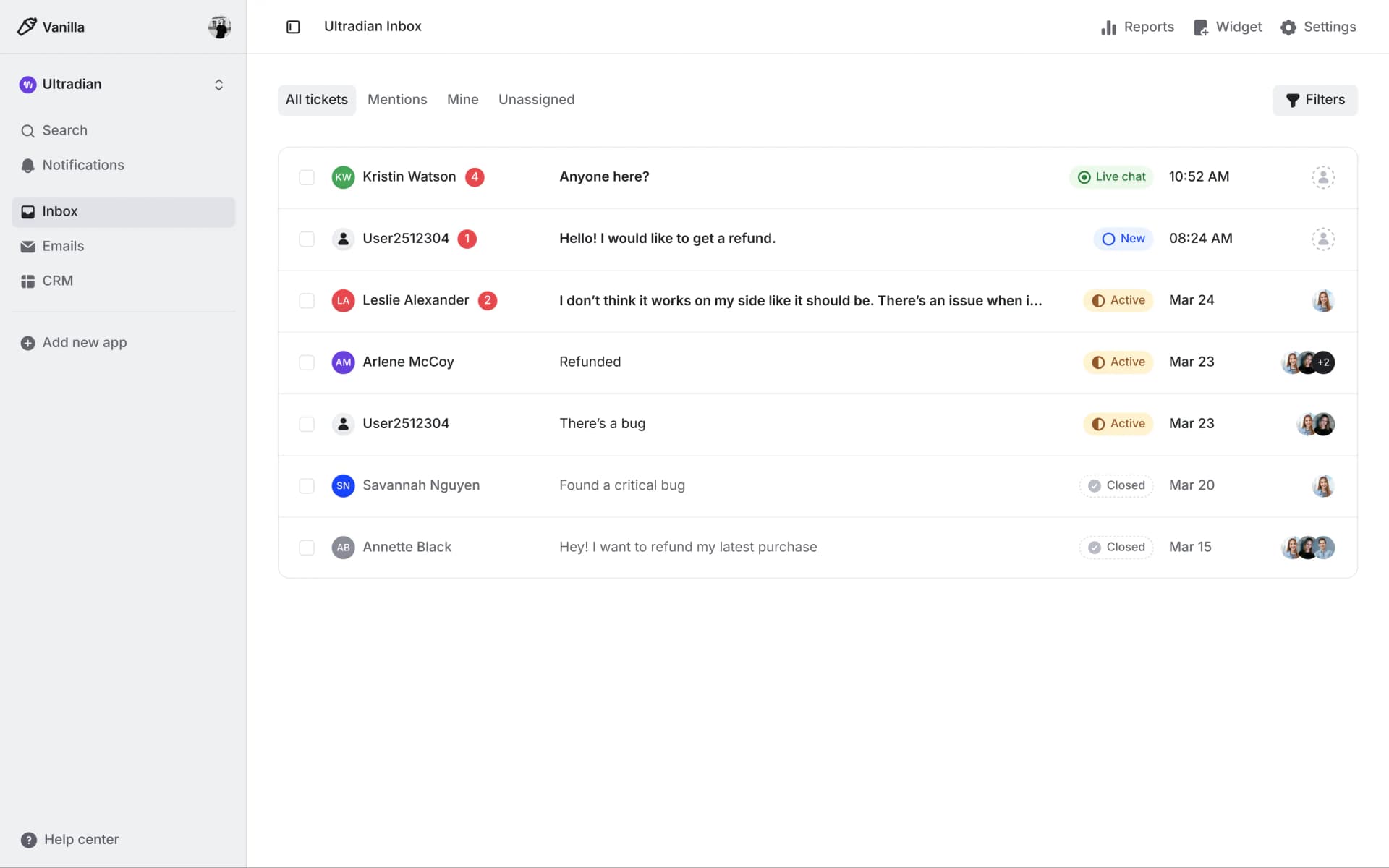Switch to the Mentions tab

pyautogui.click(x=397, y=99)
